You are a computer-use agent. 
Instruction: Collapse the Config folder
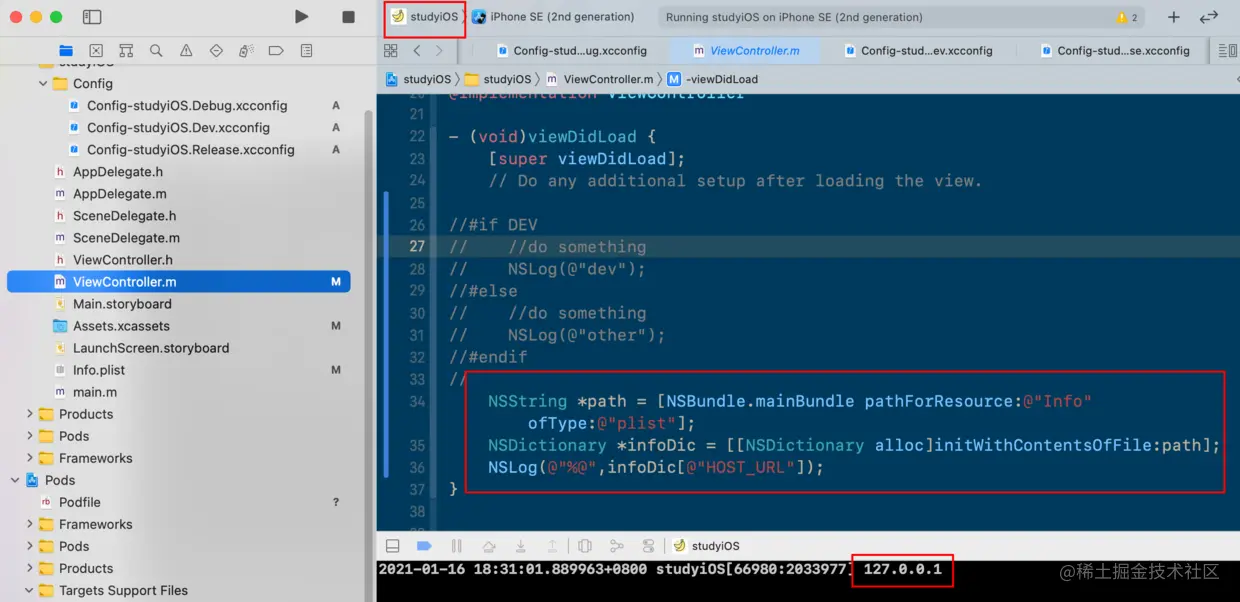[43, 84]
